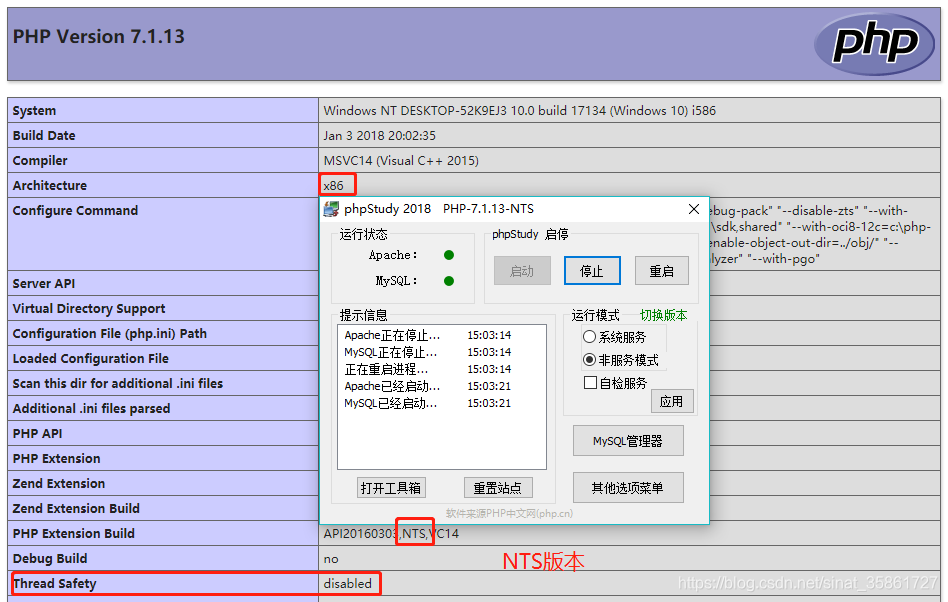Click the 'Server API' row label

tap(44, 283)
